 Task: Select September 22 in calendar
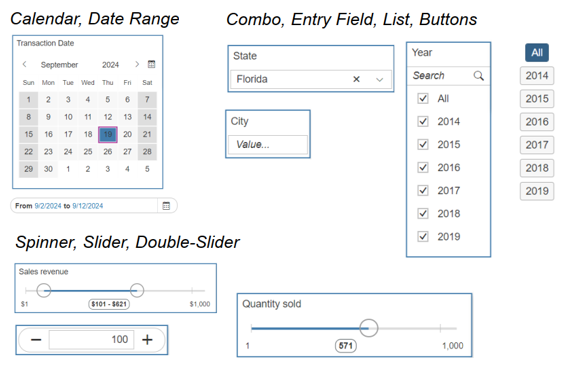pos(28,151)
